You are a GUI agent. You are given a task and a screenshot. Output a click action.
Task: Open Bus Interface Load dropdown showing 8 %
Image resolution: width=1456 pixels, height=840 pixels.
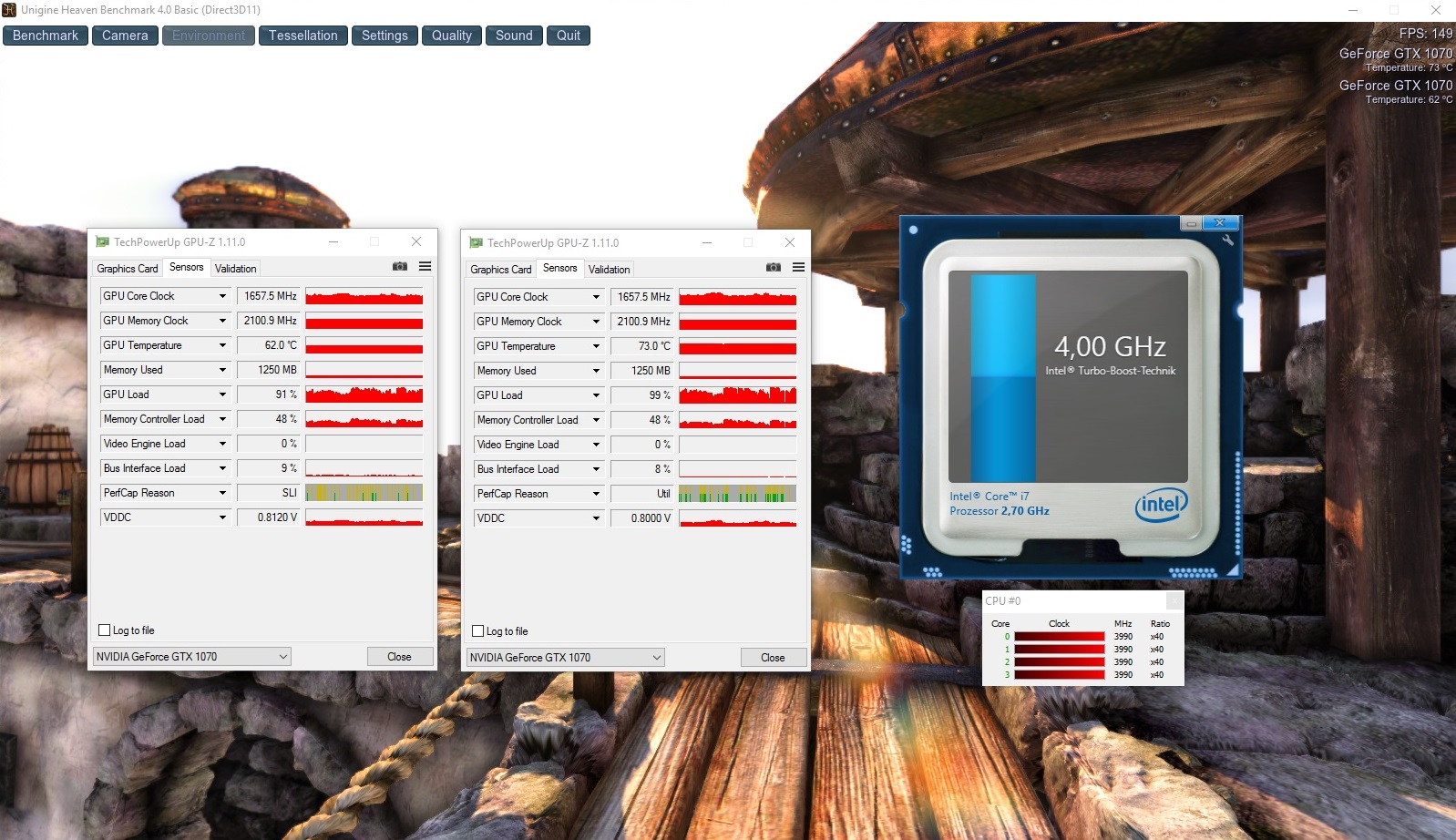tap(596, 469)
